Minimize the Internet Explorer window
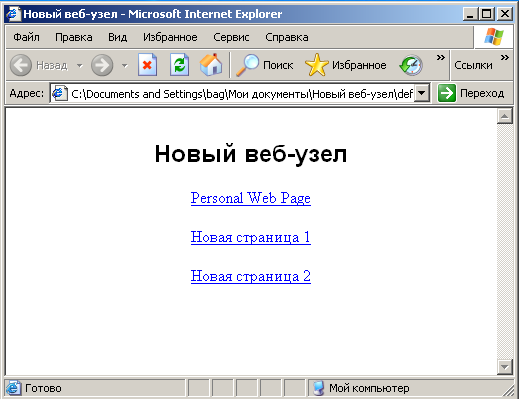Screen dimensions: 519x399 [470, 14]
